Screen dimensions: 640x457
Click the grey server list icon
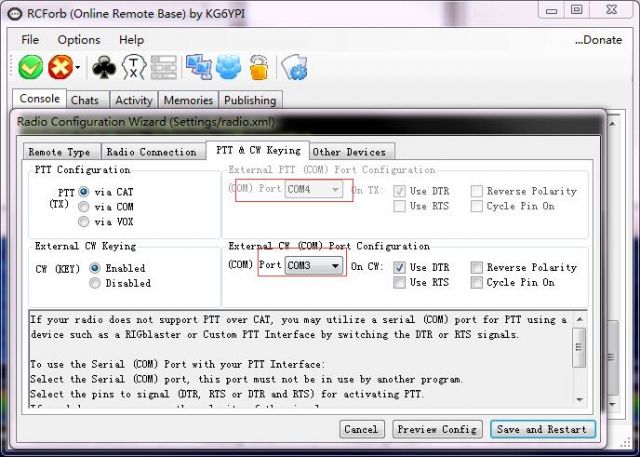(x=164, y=67)
